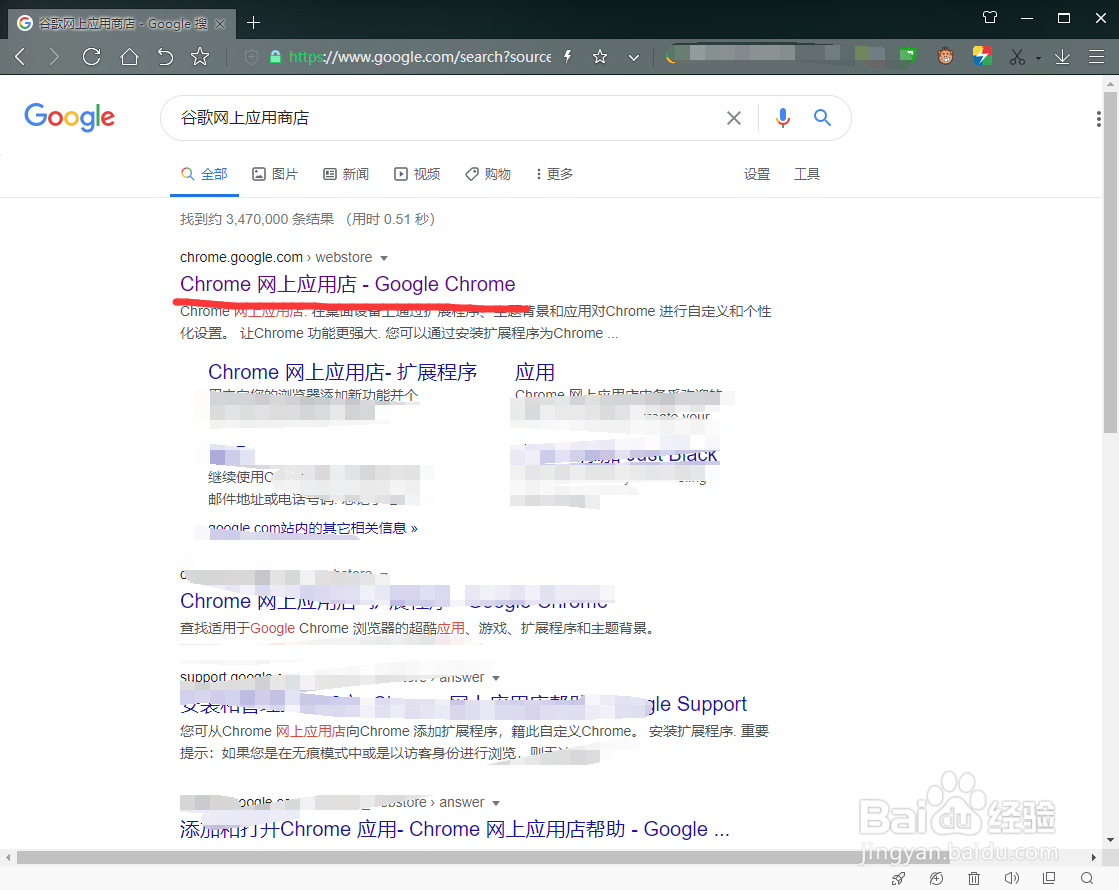Click the rocket accelerator status icon
The height and width of the screenshot is (890, 1119).
click(x=898, y=879)
